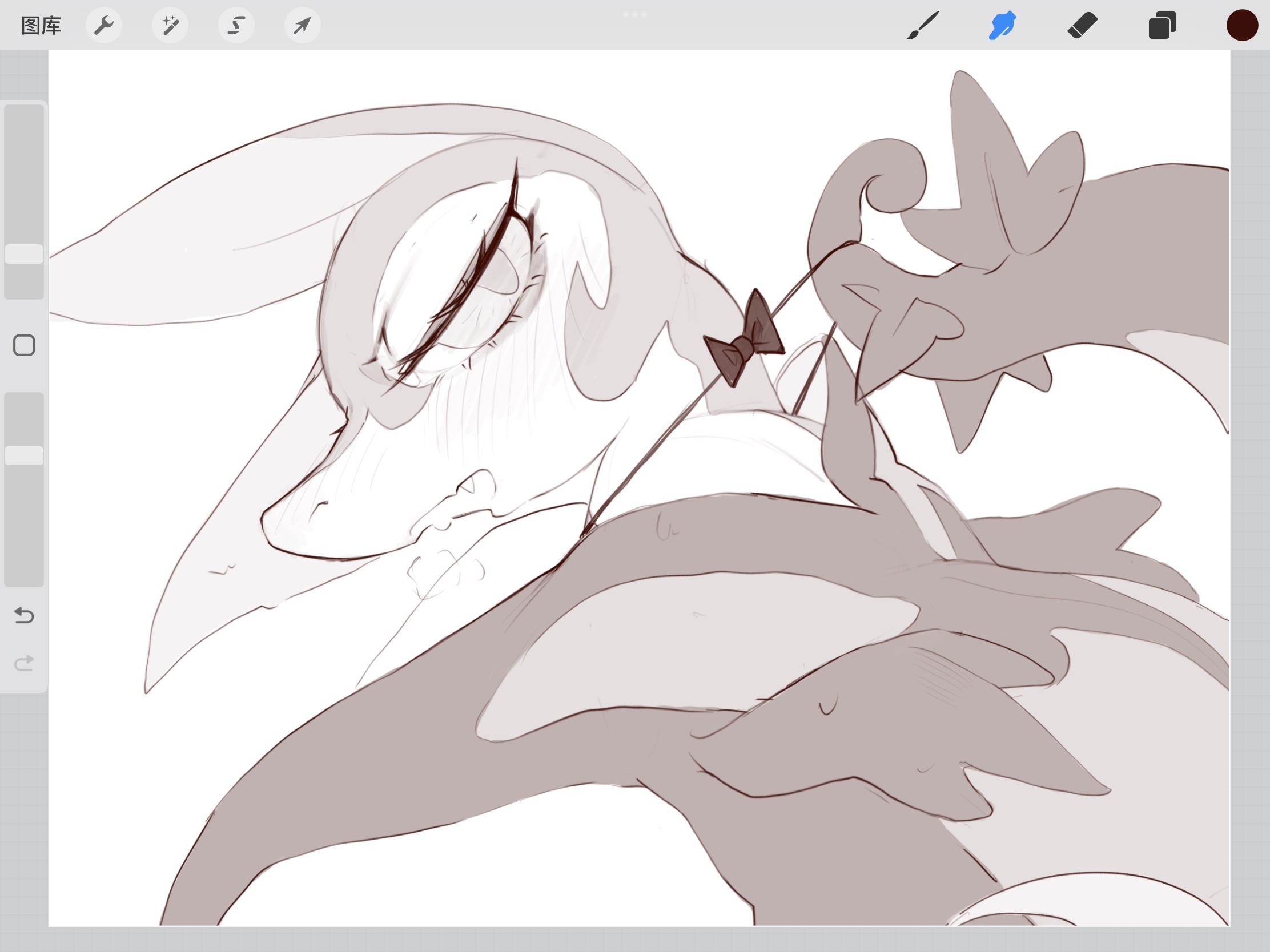Image resolution: width=1270 pixels, height=952 pixels.
Task: Open the Gallery (图库) button
Action: tap(41, 26)
